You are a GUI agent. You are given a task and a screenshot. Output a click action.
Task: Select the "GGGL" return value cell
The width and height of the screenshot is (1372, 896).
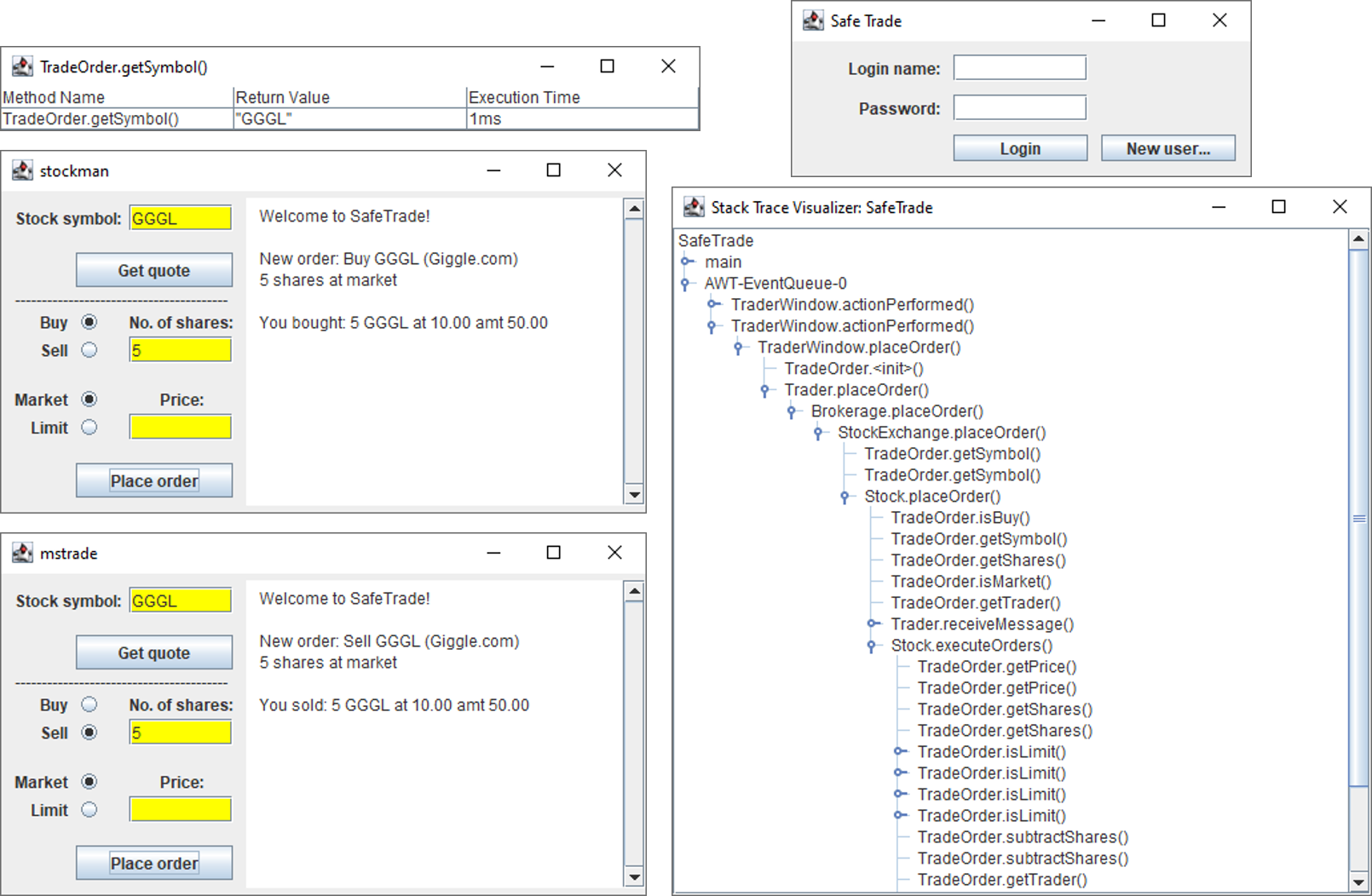tap(349, 118)
